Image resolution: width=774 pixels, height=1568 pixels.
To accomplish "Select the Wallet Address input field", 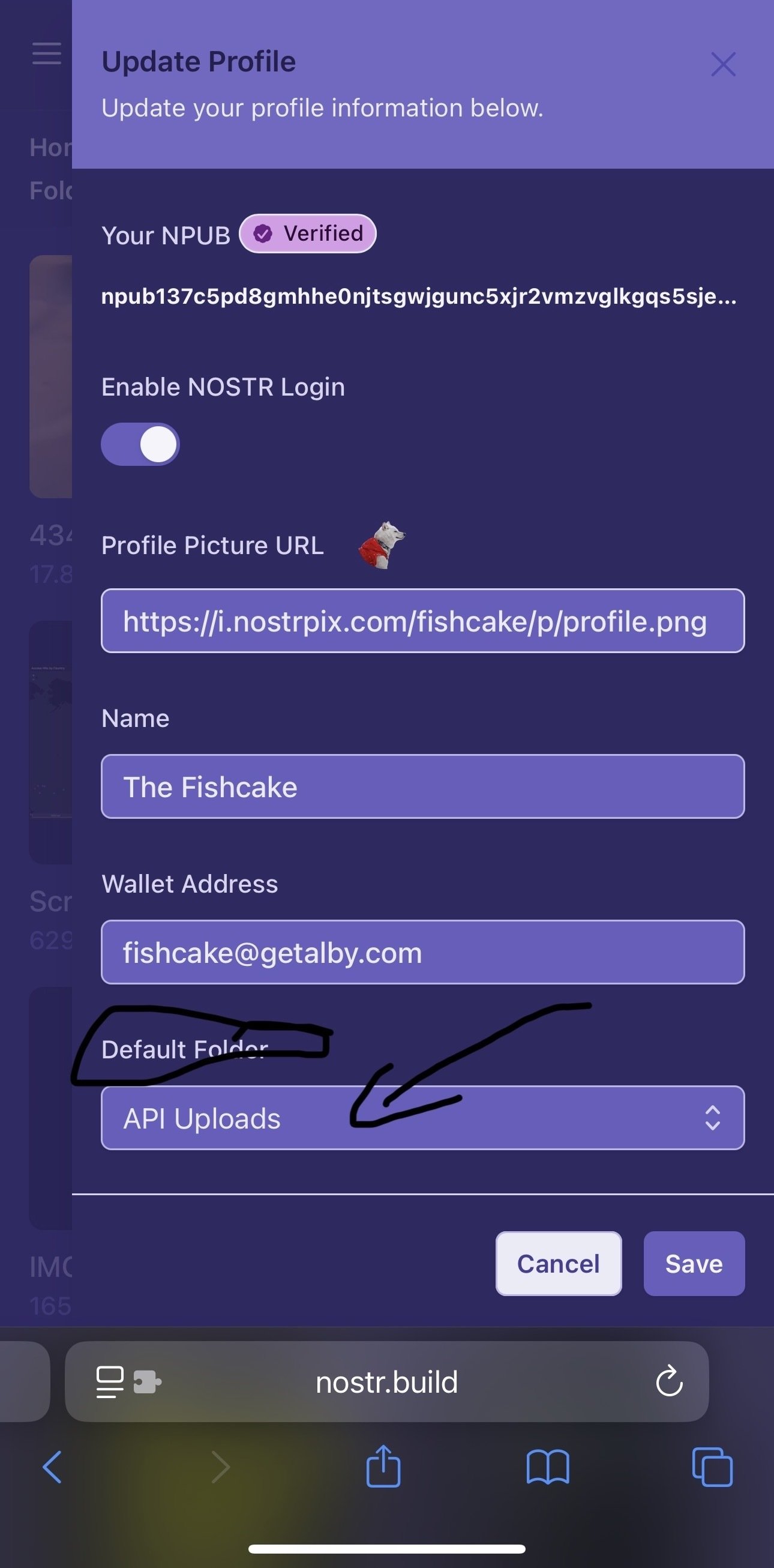I will [423, 952].
